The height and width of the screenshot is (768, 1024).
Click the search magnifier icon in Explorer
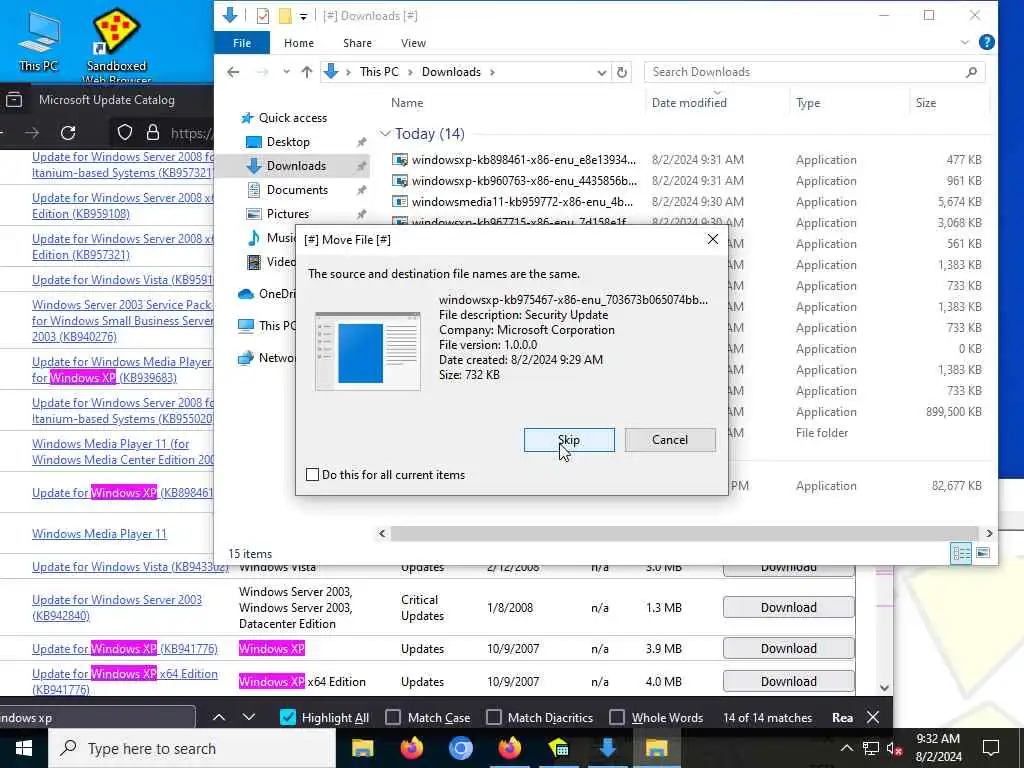(x=971, y=72)
